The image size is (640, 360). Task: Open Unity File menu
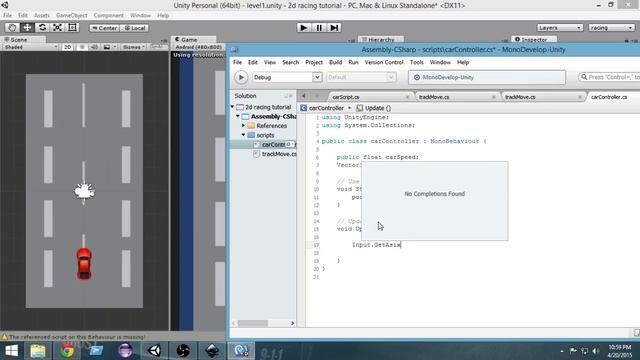click(x=8, y=16)
